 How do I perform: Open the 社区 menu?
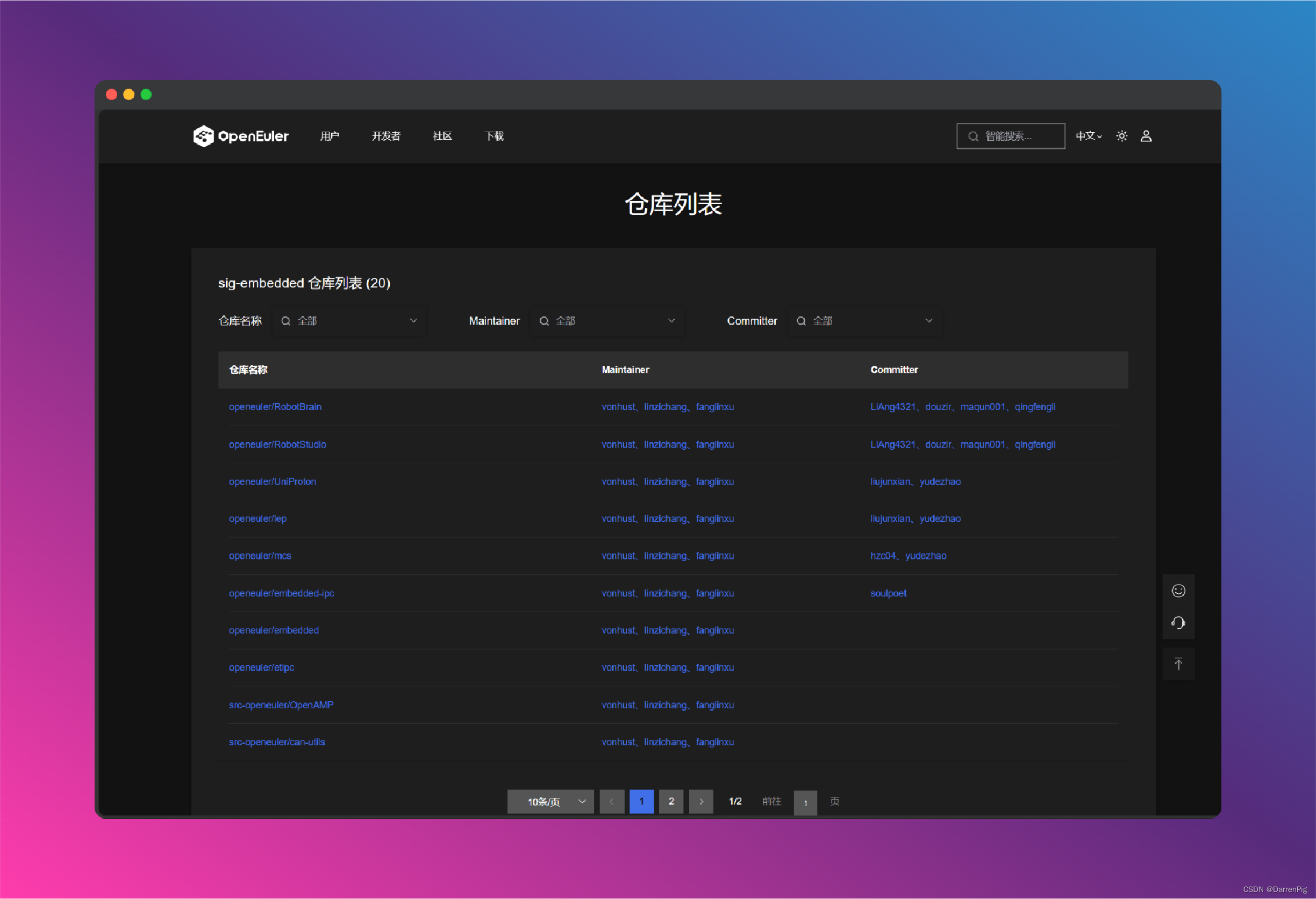point(442,136)
